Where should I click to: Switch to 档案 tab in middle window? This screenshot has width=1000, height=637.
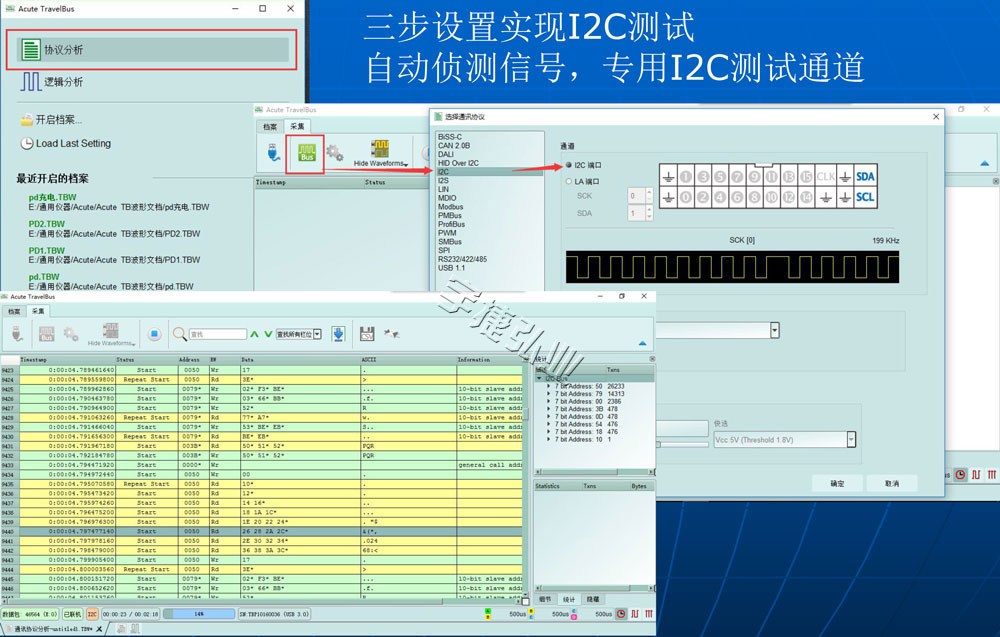coord(270,126)
